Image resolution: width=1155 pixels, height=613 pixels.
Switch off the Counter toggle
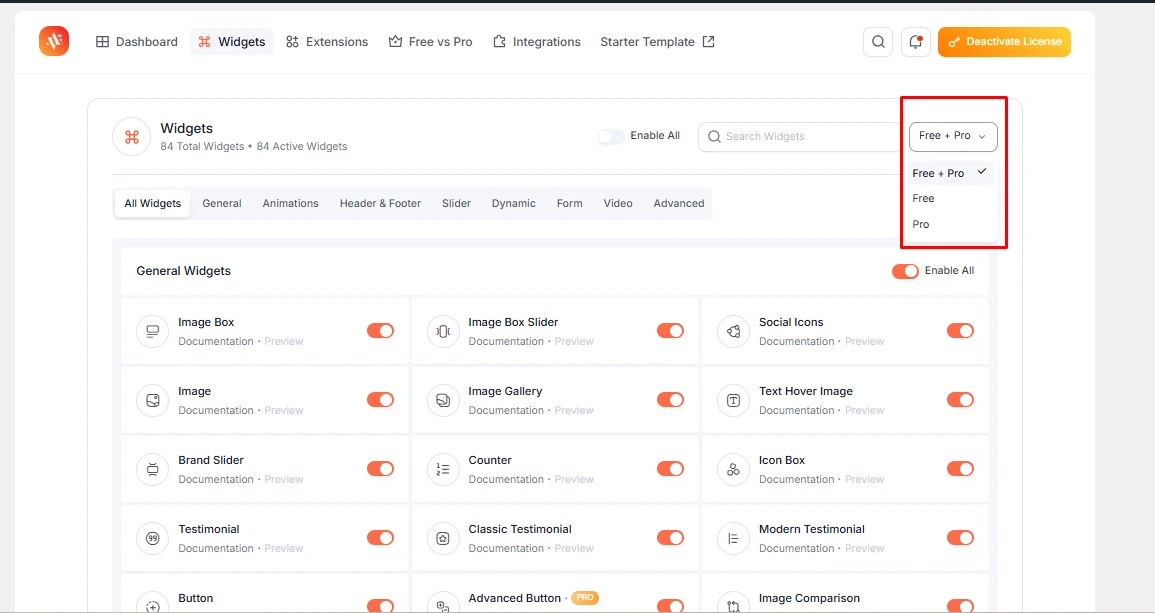(670, 469)
